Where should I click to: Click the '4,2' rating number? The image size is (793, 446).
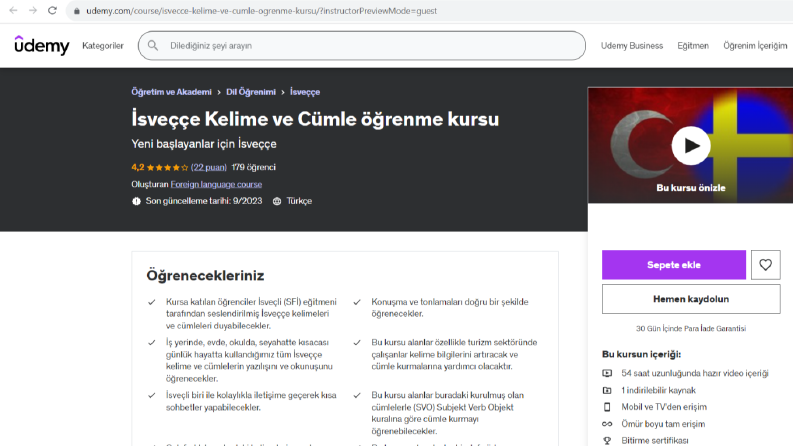point(138,167)
